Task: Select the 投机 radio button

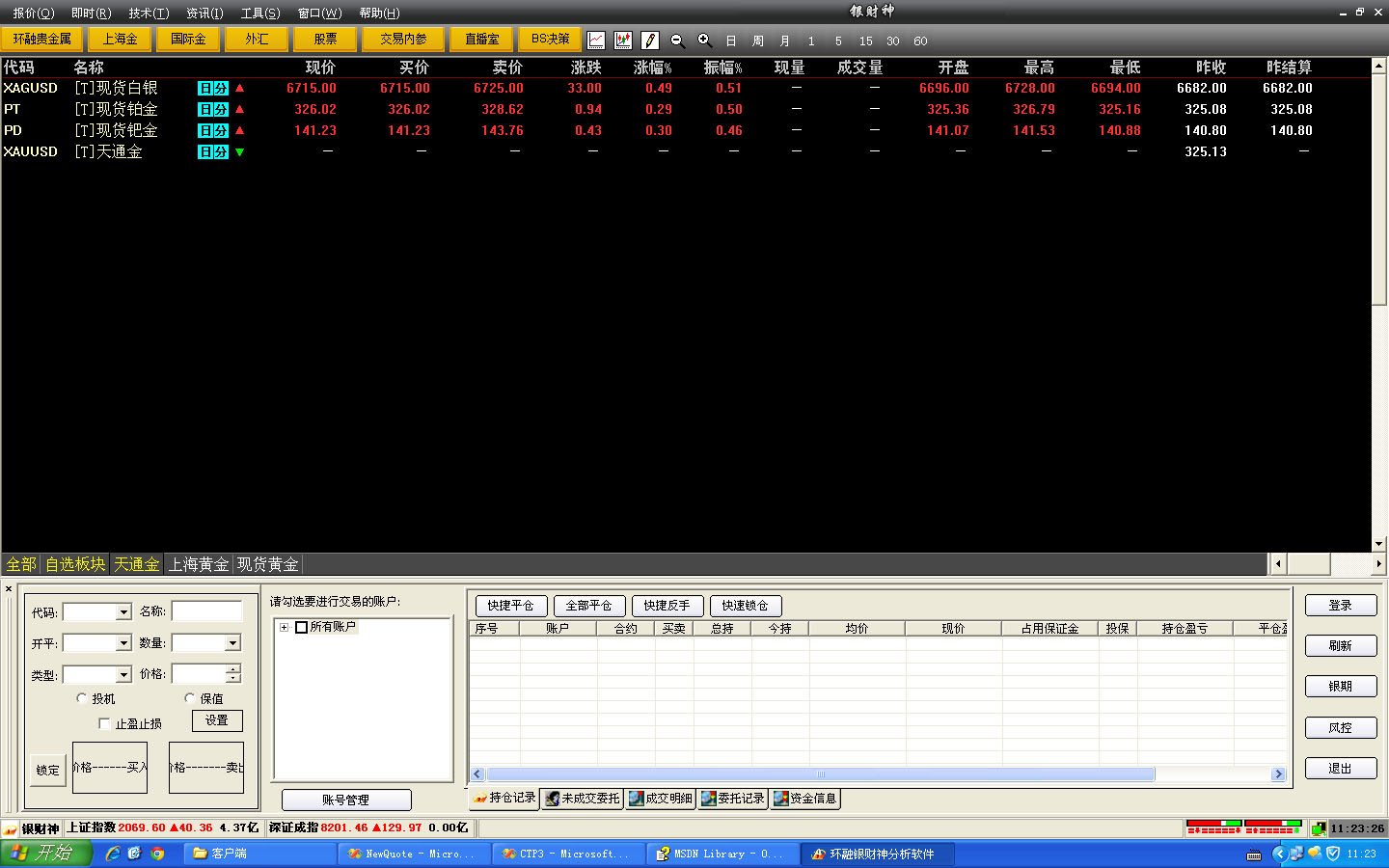Action: pos(82,698)
